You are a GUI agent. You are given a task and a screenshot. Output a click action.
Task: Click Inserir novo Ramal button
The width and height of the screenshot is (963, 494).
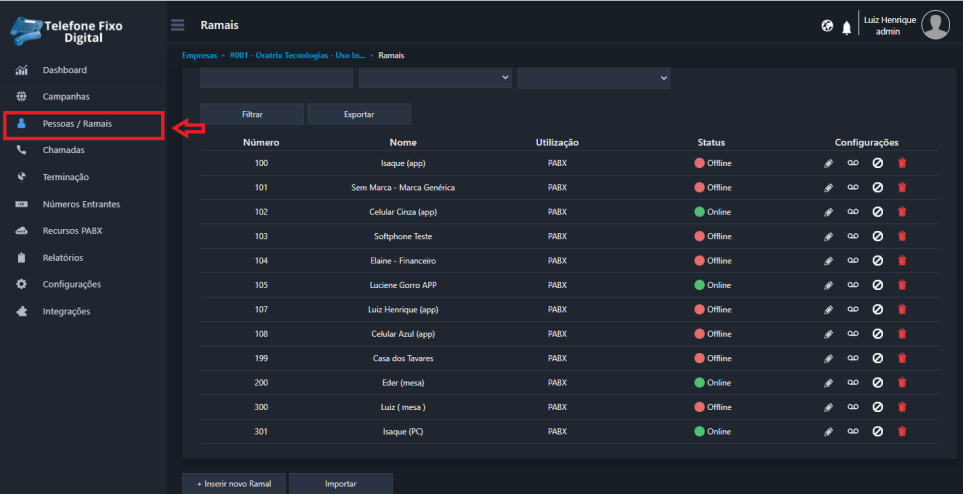(234, 484)
